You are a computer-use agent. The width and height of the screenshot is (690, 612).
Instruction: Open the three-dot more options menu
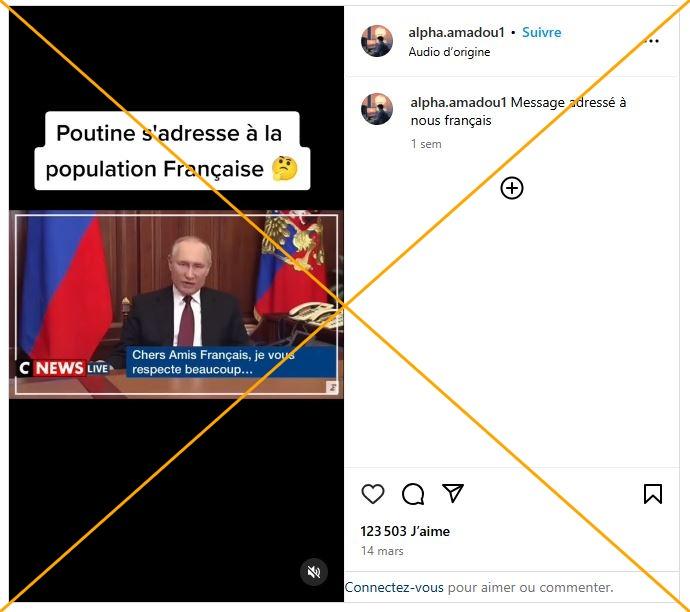(x=652, y=41)
